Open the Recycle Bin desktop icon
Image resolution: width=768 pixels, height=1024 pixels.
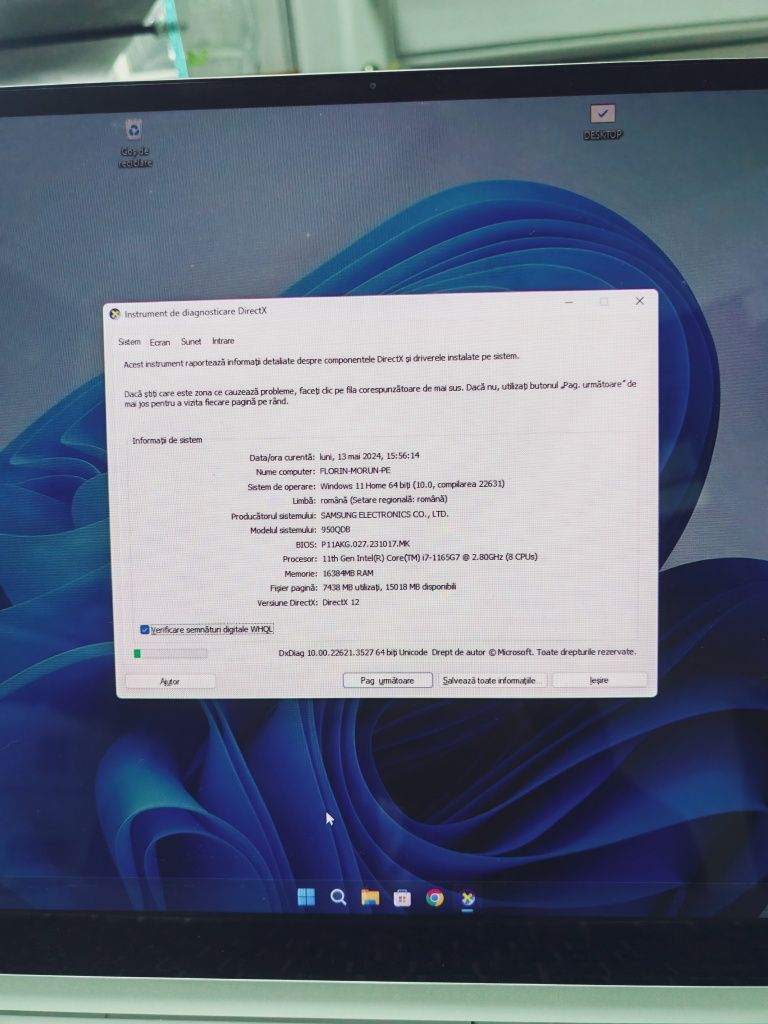coord(135,142)
